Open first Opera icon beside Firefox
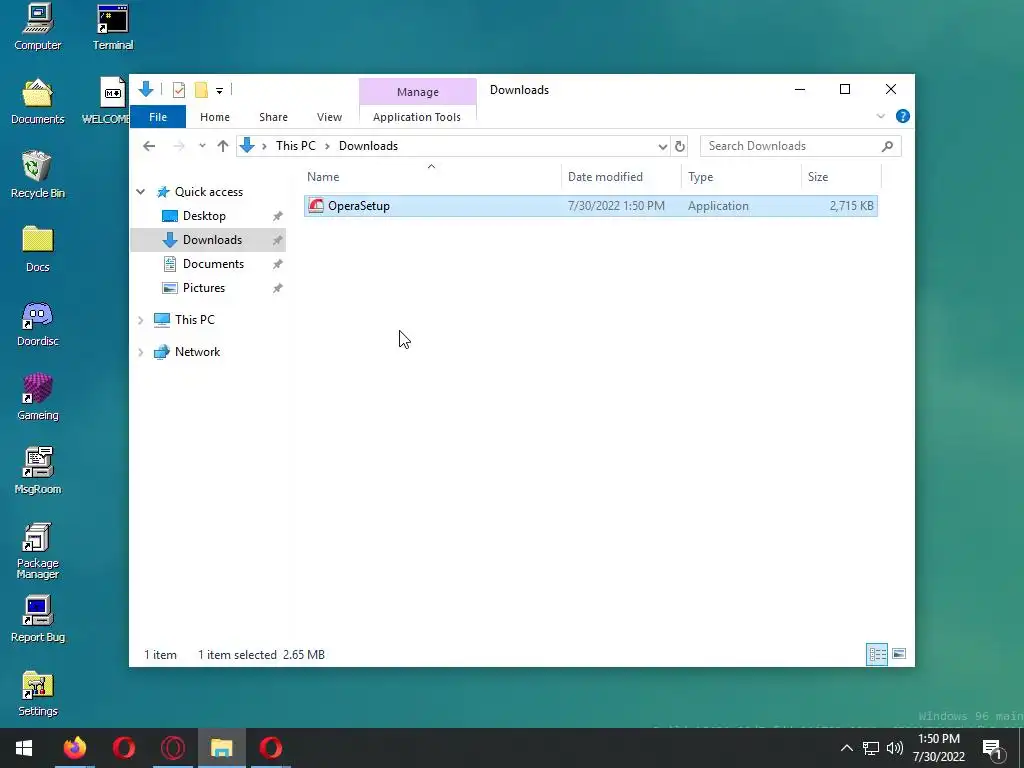 pos(123,748)
